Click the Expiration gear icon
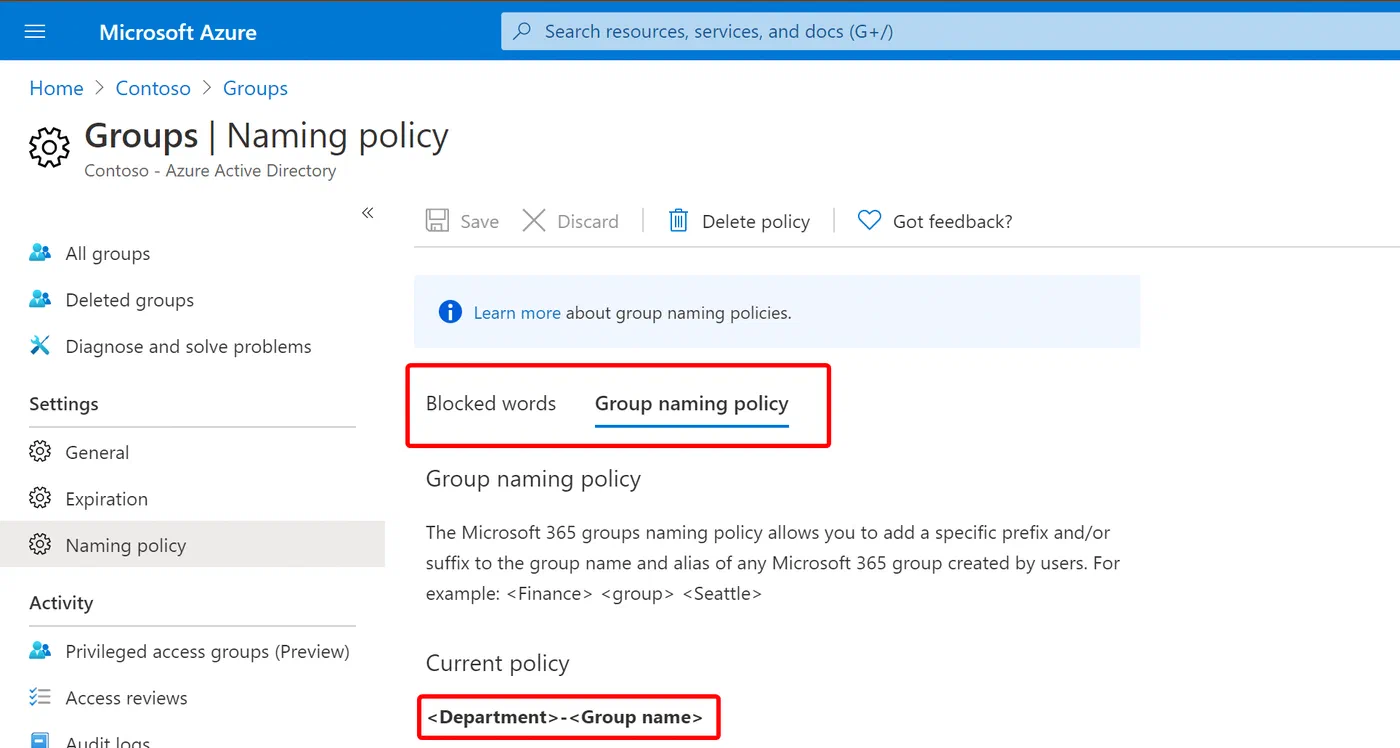 (40, 497)
